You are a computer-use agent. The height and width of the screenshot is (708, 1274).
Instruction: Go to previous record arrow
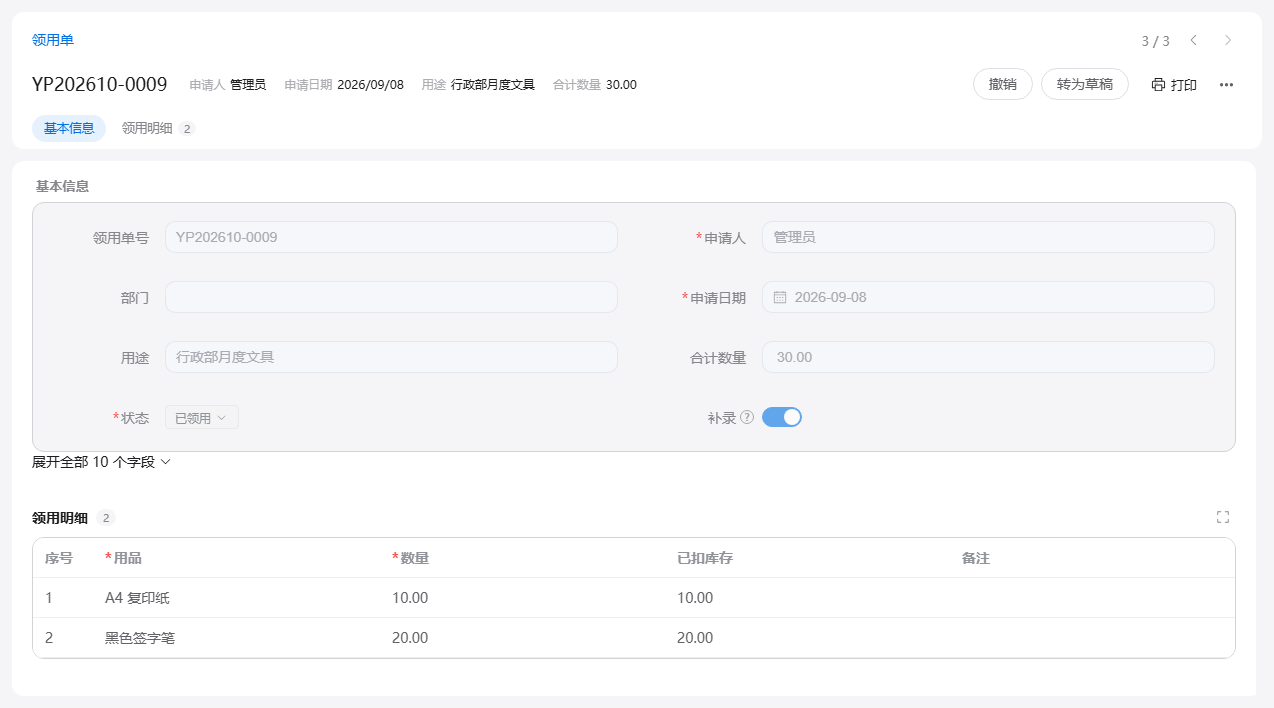[1193, 40]
